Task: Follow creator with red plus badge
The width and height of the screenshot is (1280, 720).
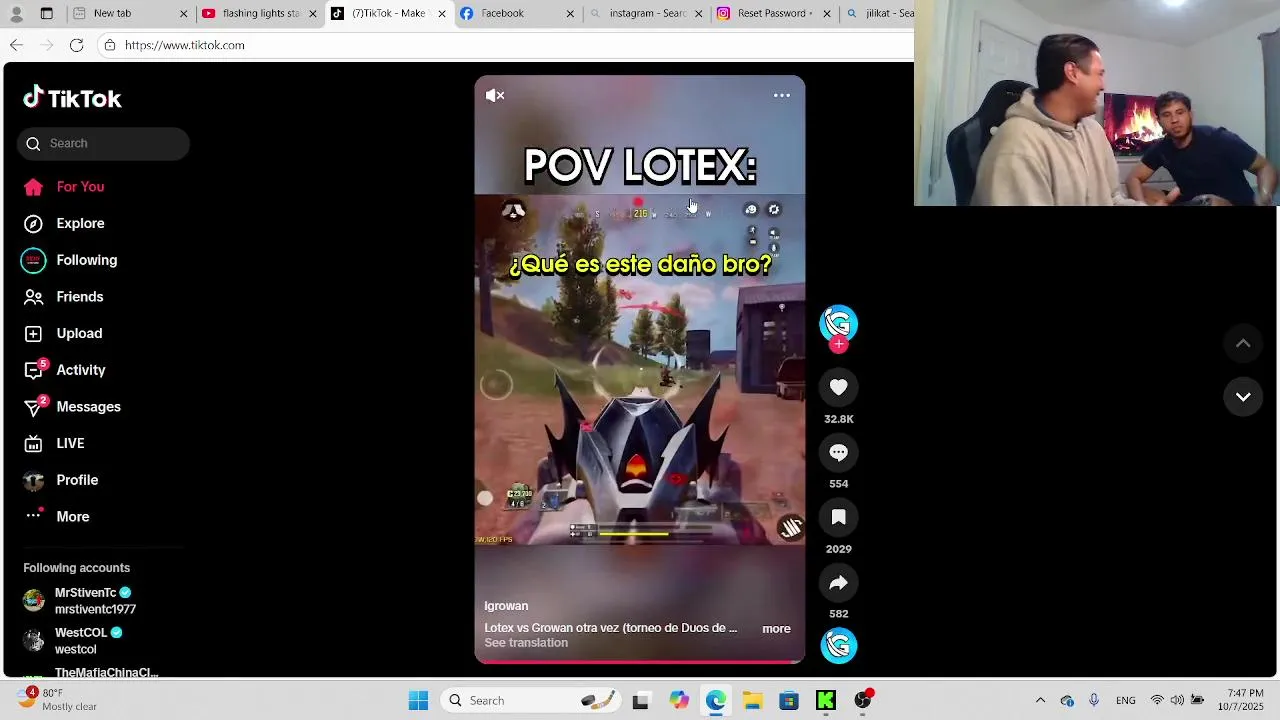Action: [838, 345]
